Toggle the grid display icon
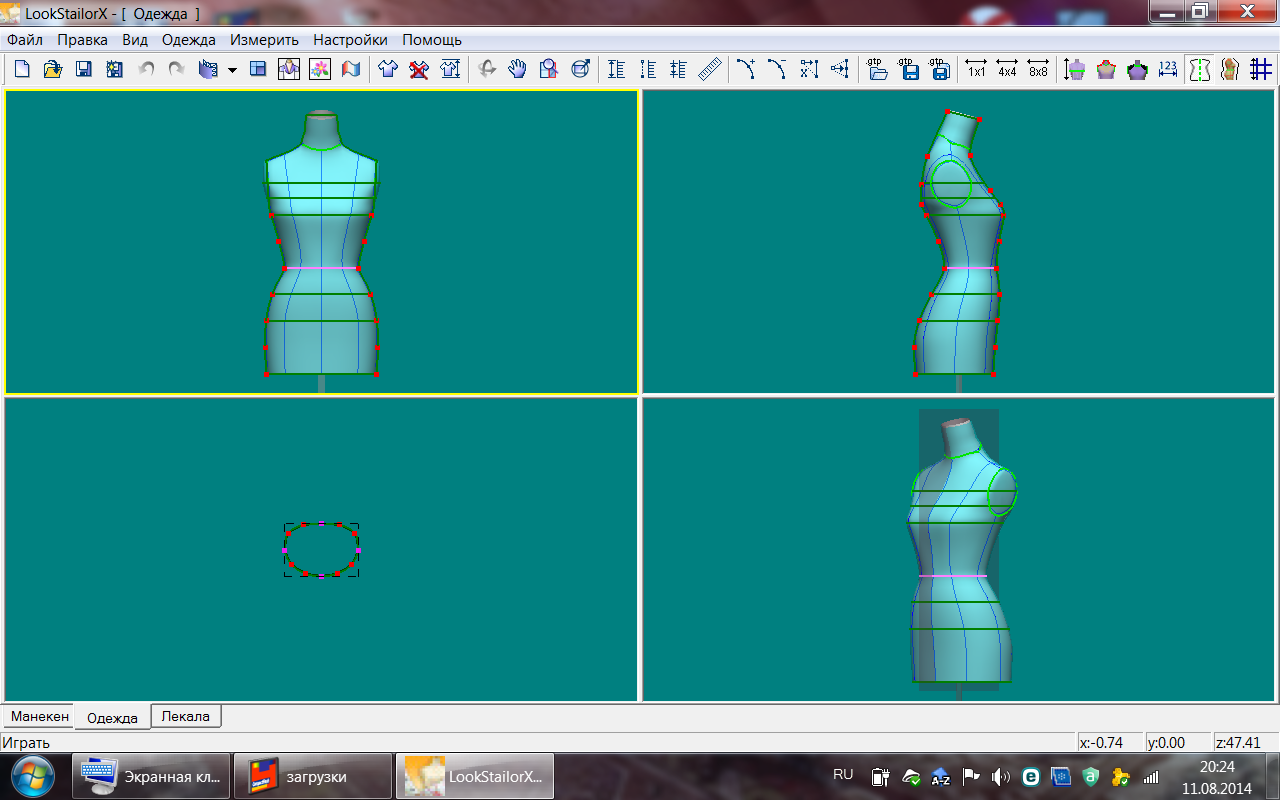 (x=1261, y=69)
